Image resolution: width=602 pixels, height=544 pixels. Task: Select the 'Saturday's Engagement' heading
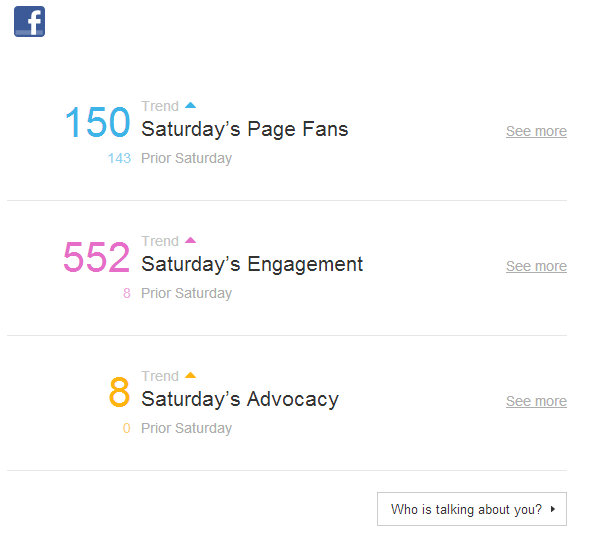(x=252, y=265)
